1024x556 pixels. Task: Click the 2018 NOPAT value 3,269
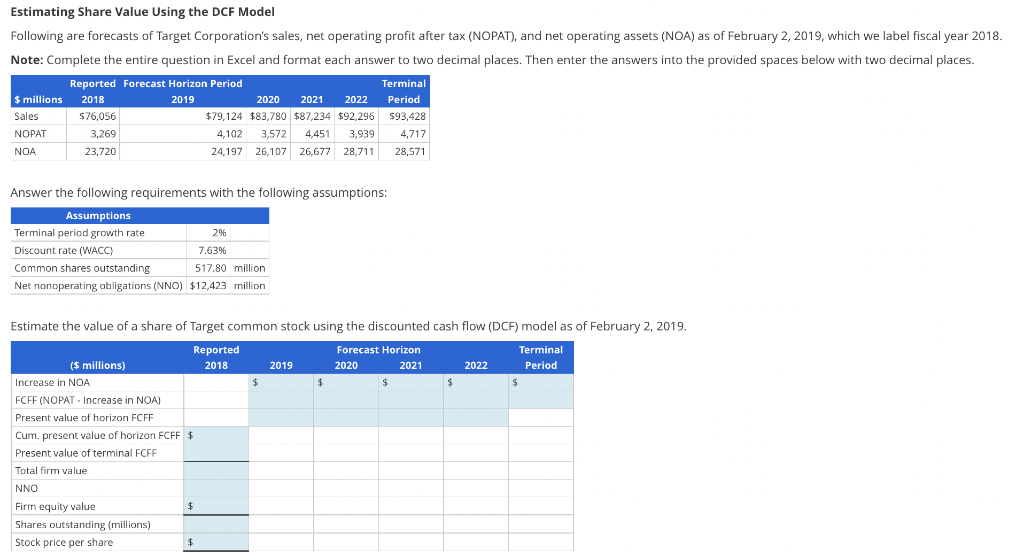click(103, 134)
